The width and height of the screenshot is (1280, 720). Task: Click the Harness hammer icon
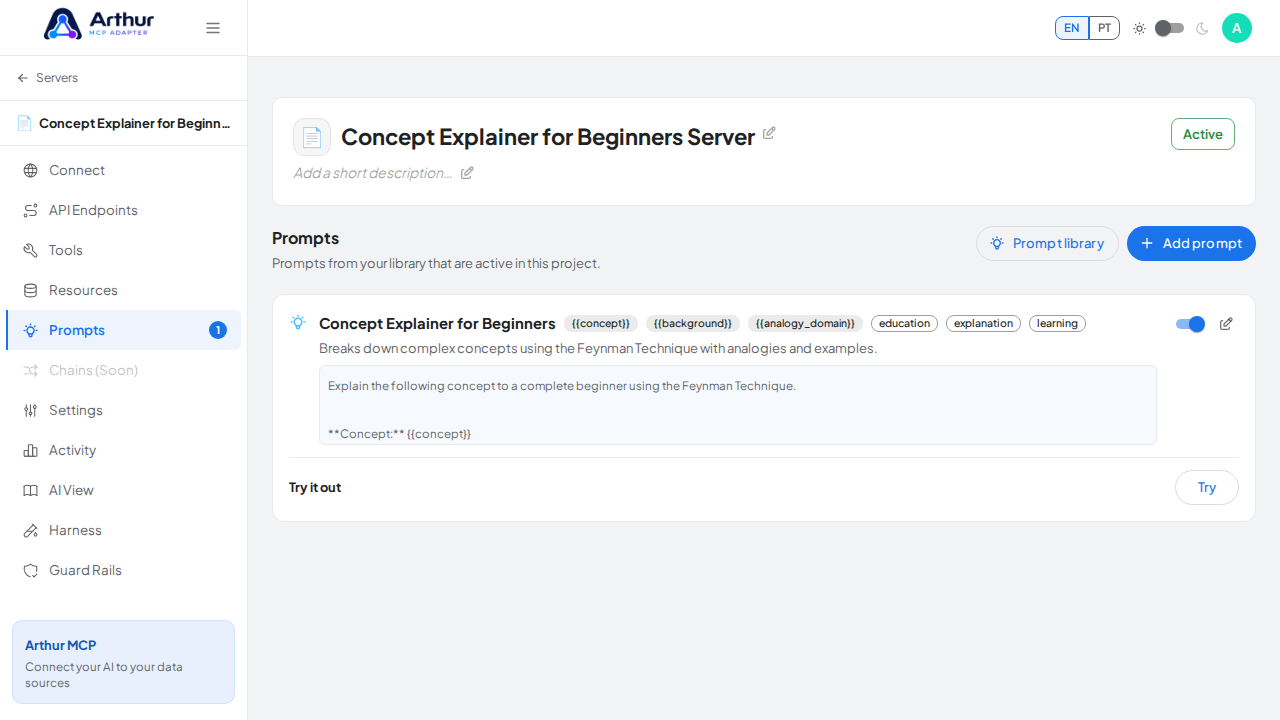pos(30,530)
